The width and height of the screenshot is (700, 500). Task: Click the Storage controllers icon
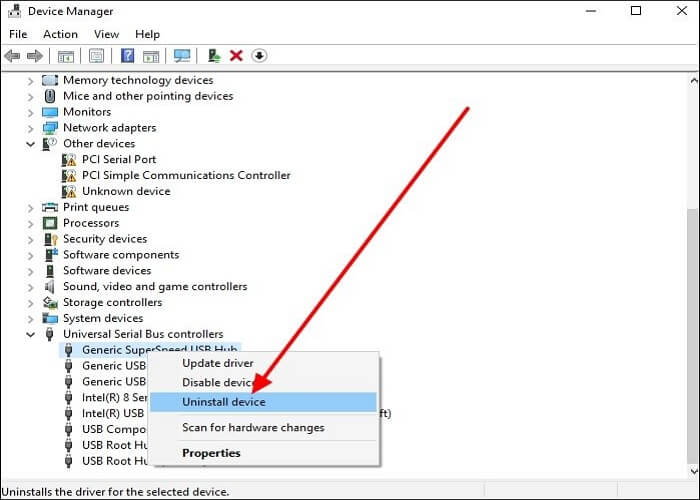[x=50, y=303]
